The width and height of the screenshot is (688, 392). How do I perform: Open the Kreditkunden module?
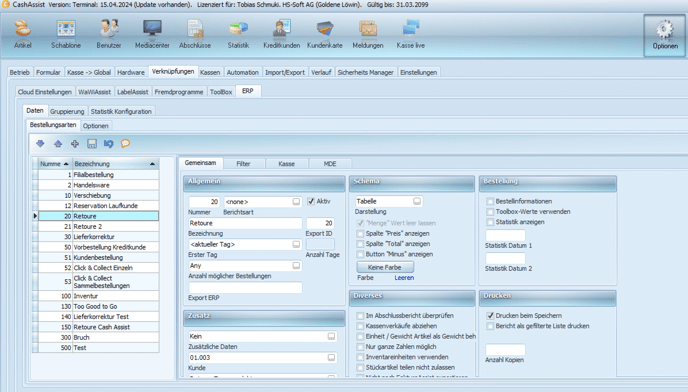coord(281,34)
